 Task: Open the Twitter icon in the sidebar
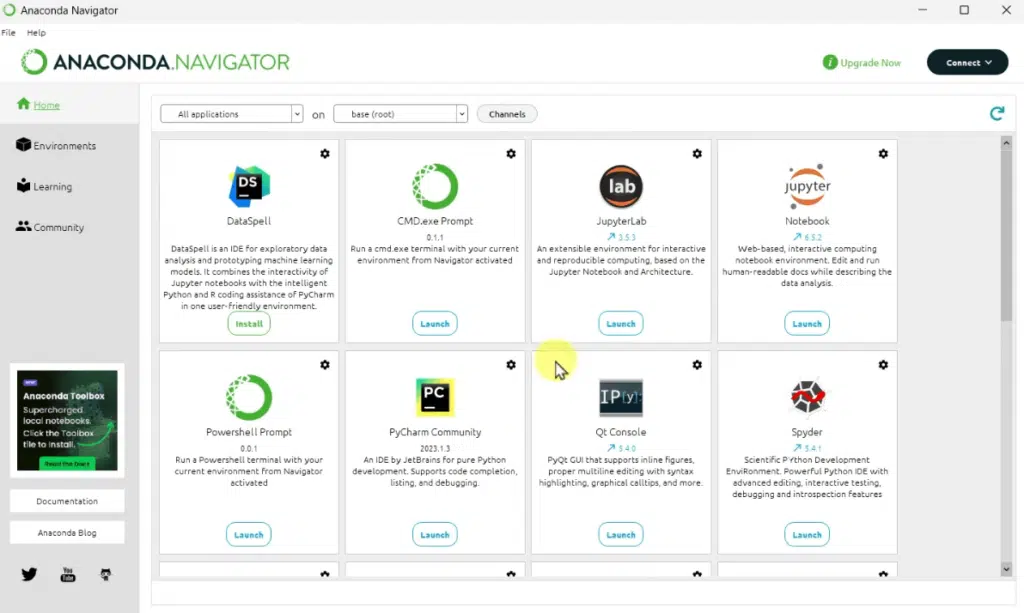pos(29,574)
